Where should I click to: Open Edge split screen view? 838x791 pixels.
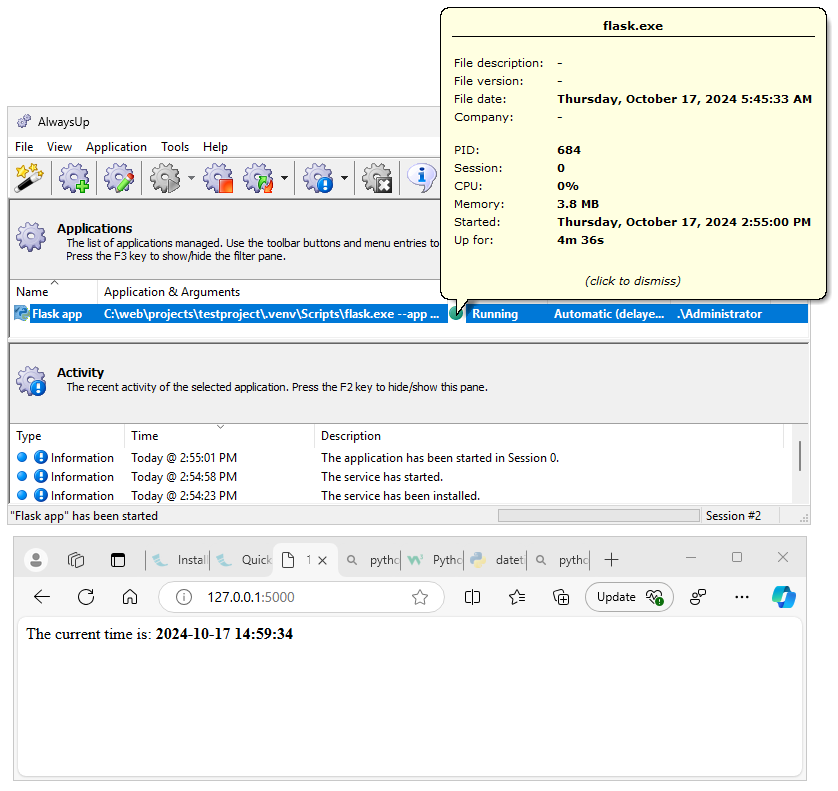(x=473, y=597)
